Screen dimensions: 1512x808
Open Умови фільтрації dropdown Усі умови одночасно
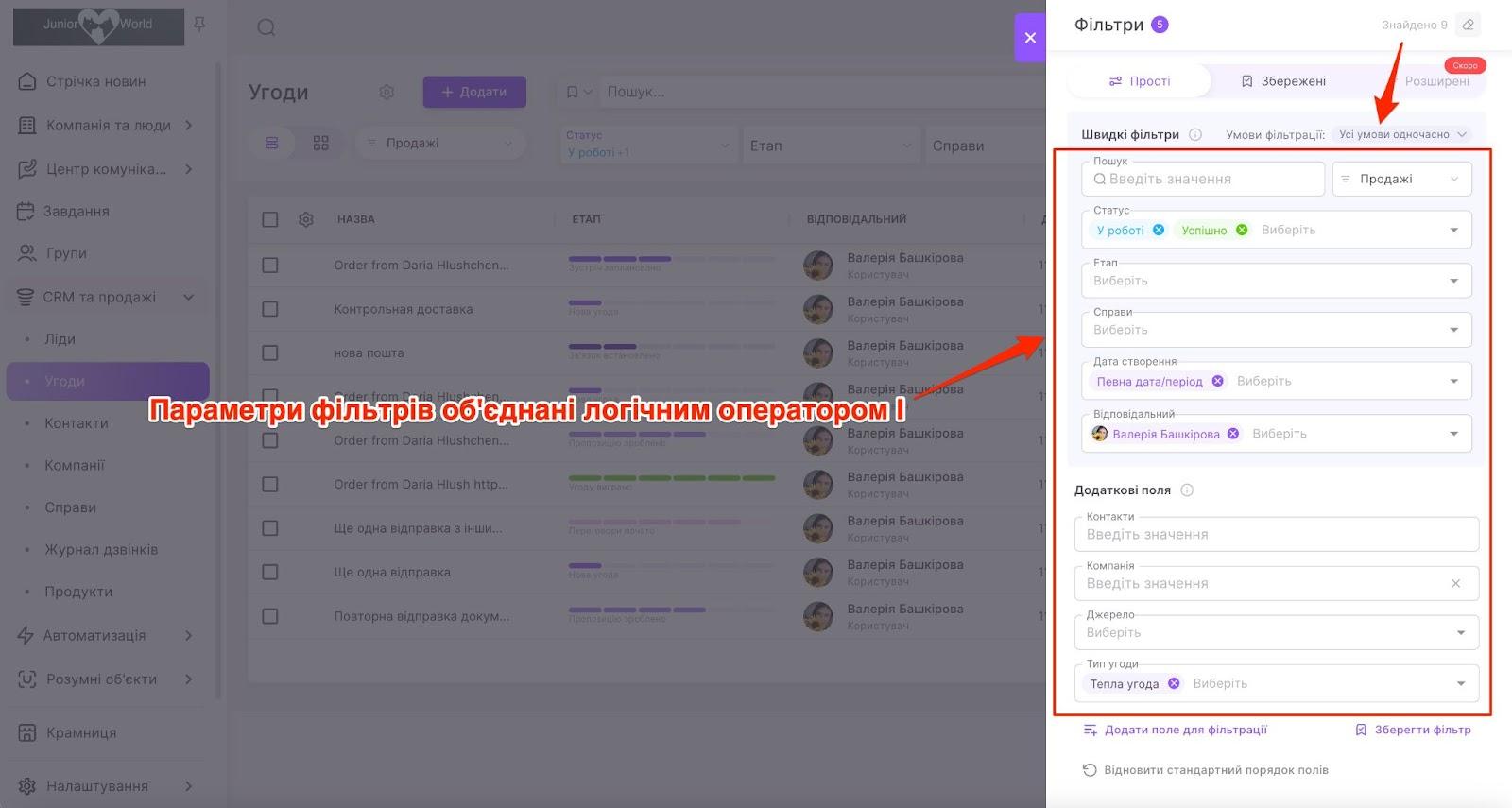(x=1402, y=134)
